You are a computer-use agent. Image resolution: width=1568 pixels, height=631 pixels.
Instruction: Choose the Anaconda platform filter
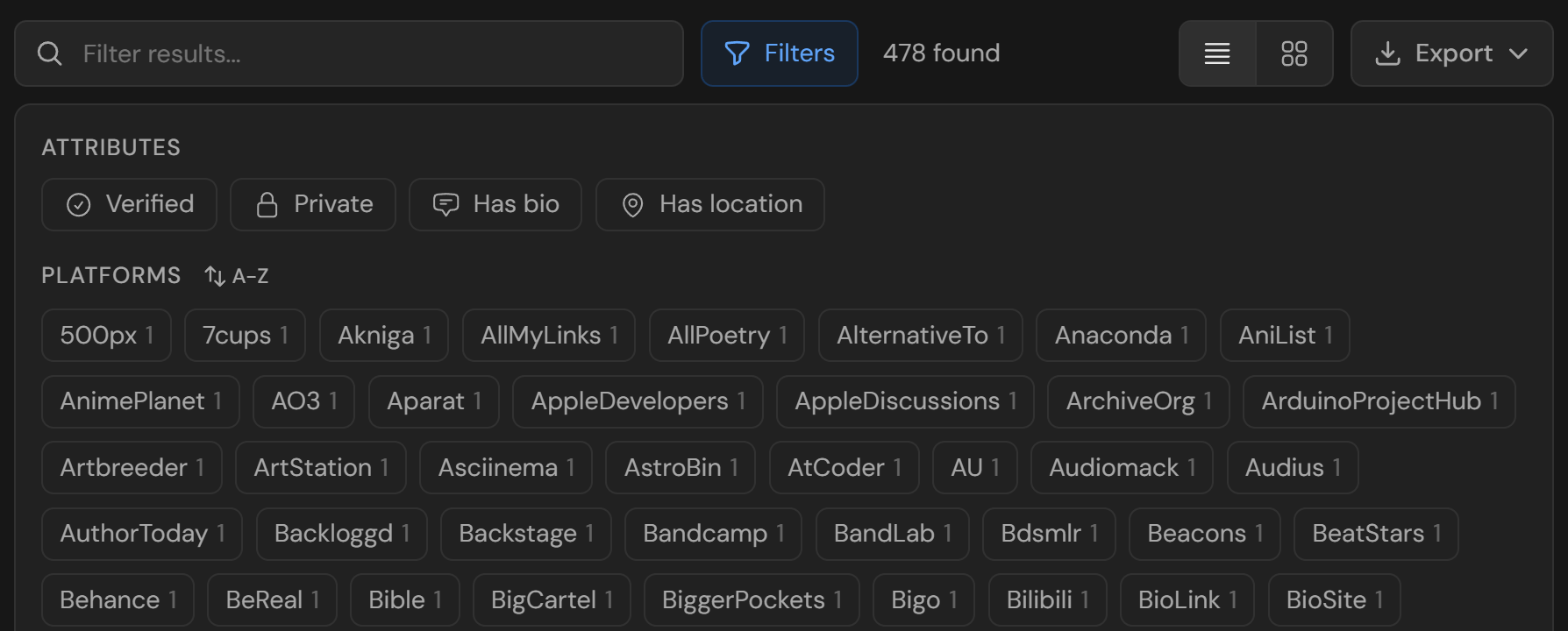[x=1122, y=335]
